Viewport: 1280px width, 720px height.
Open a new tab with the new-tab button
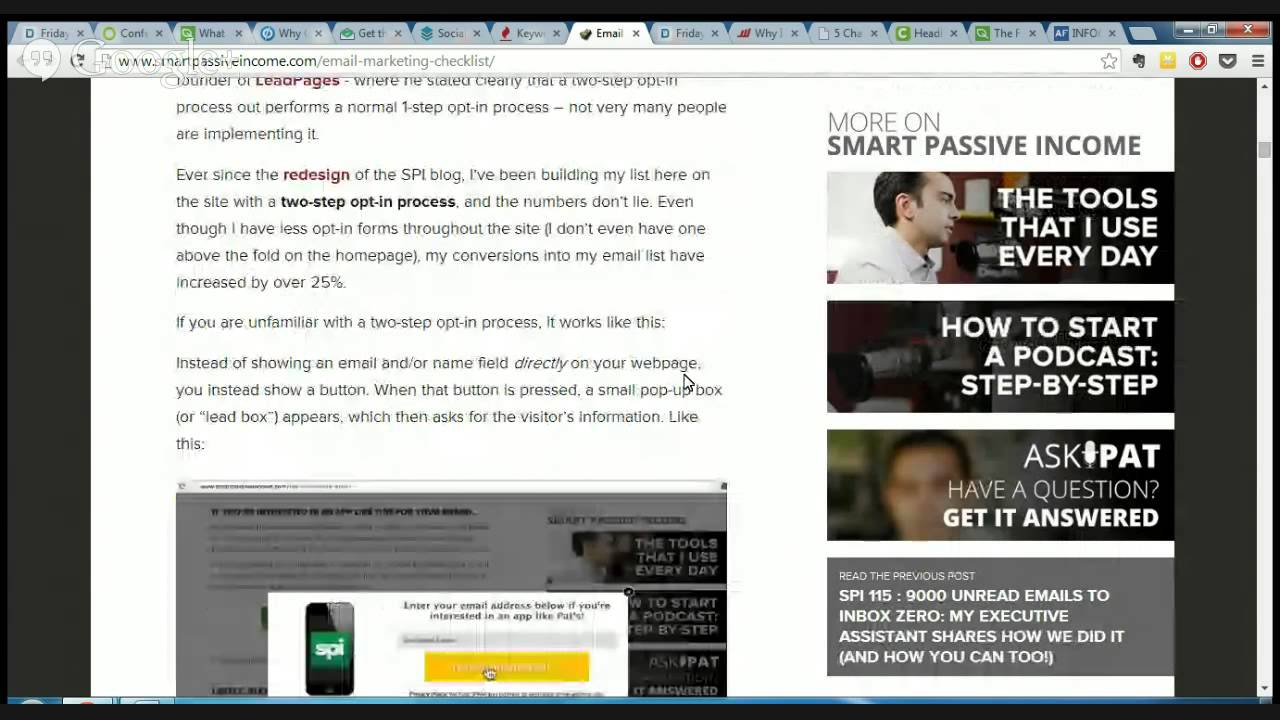click(x=1141, y=34)
